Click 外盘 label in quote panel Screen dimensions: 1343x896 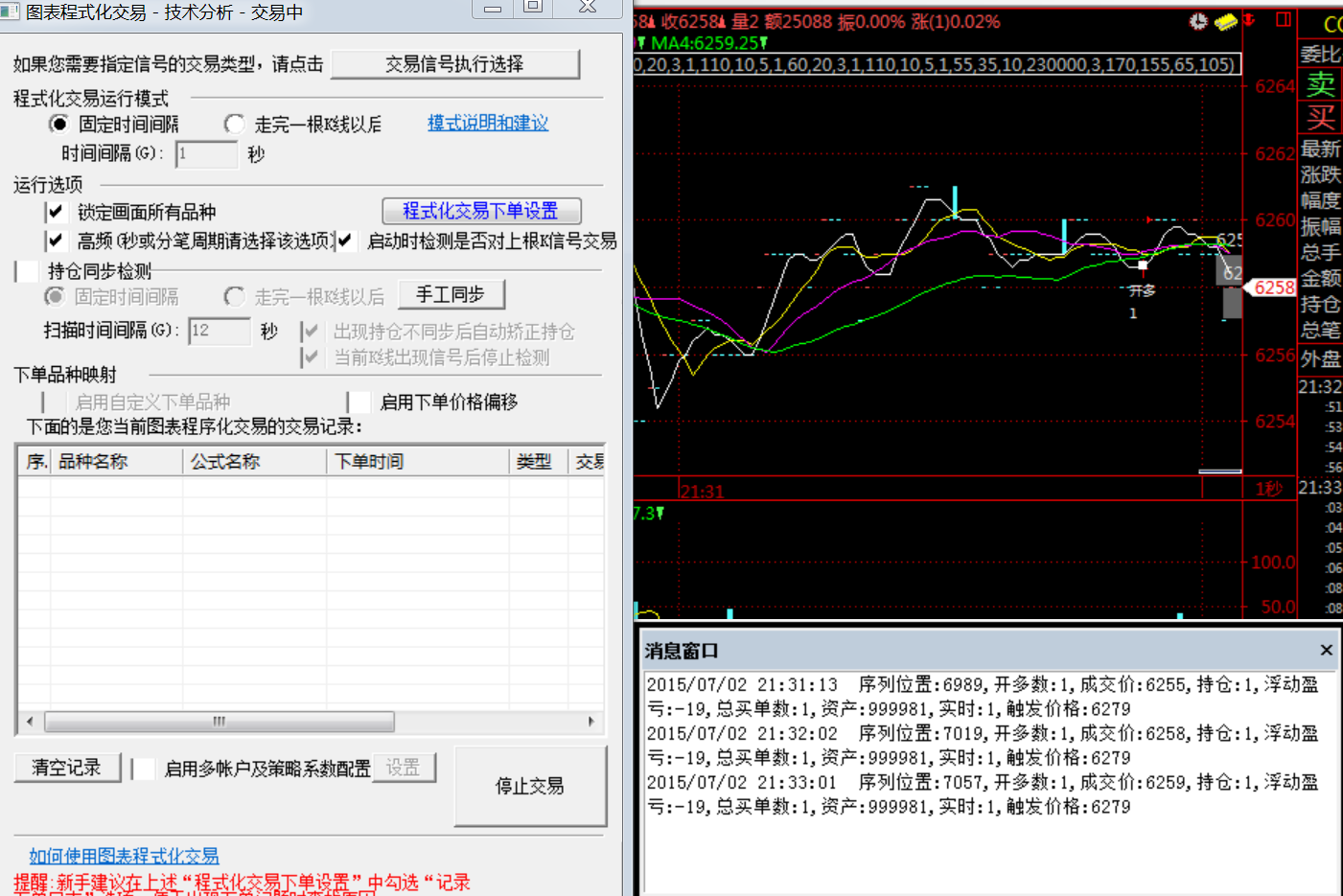(x=1321, y=358)
